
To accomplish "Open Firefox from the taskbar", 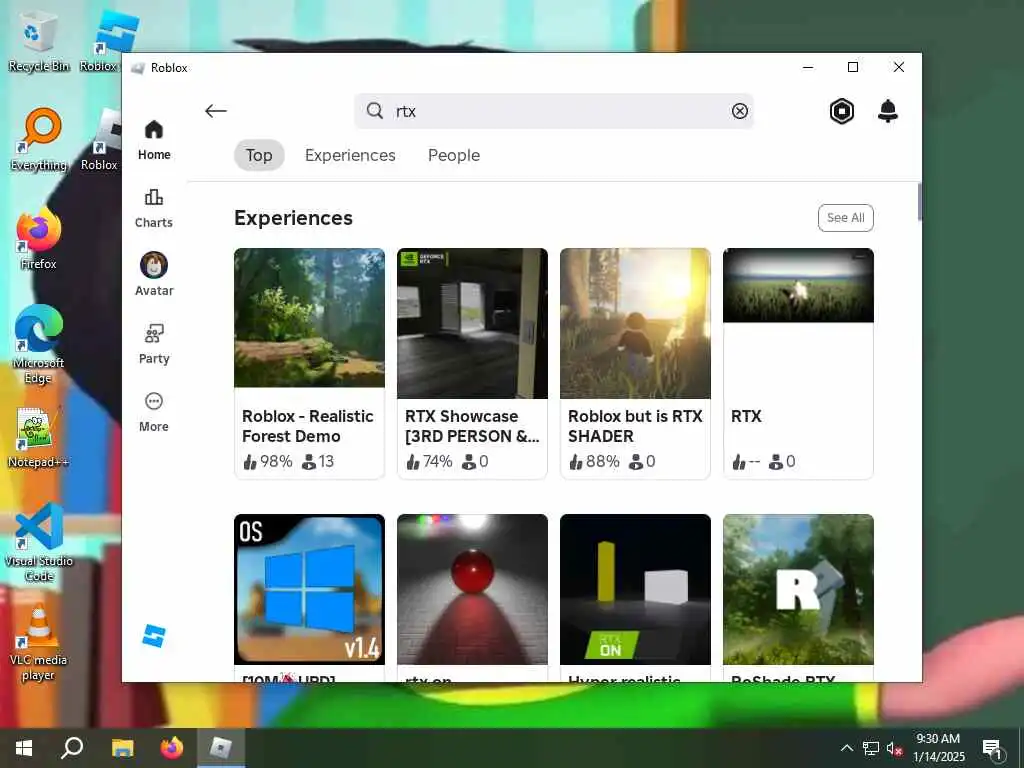I will click(x=172, y=748).
